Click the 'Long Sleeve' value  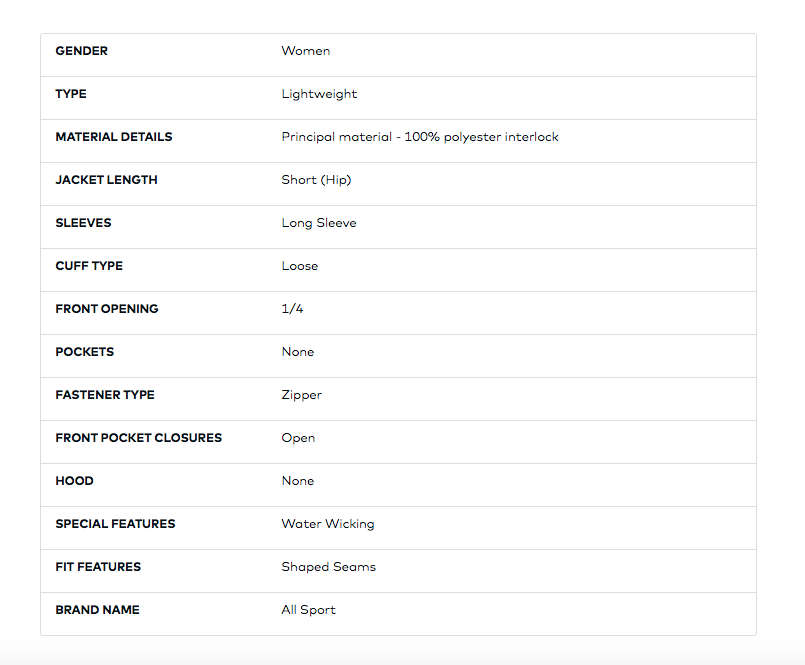[x=318, y=223]
